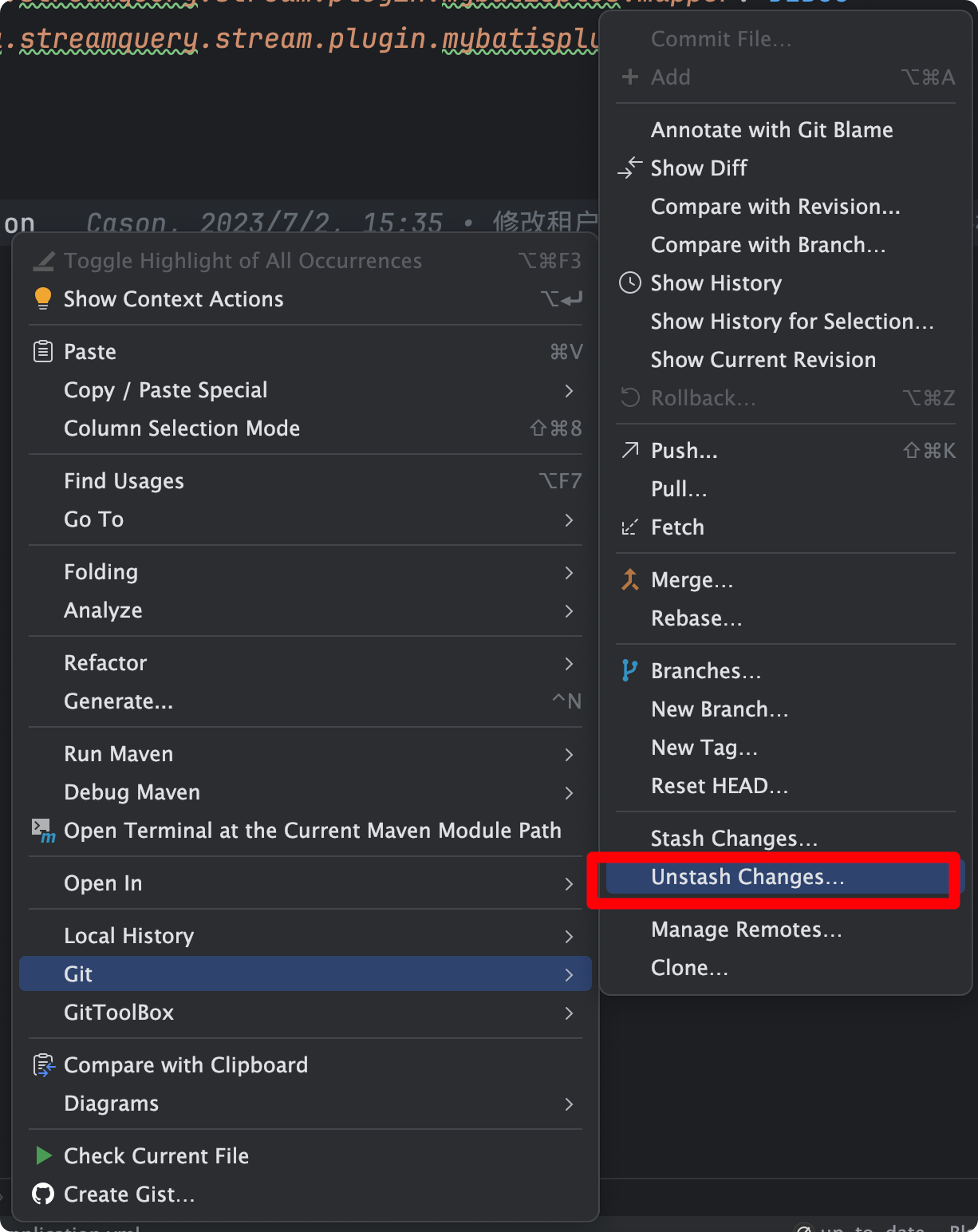The width and height of the screenshot is (978, 1232).
Task: Choose Annotate with Git Blame
Action: point(771,130)
